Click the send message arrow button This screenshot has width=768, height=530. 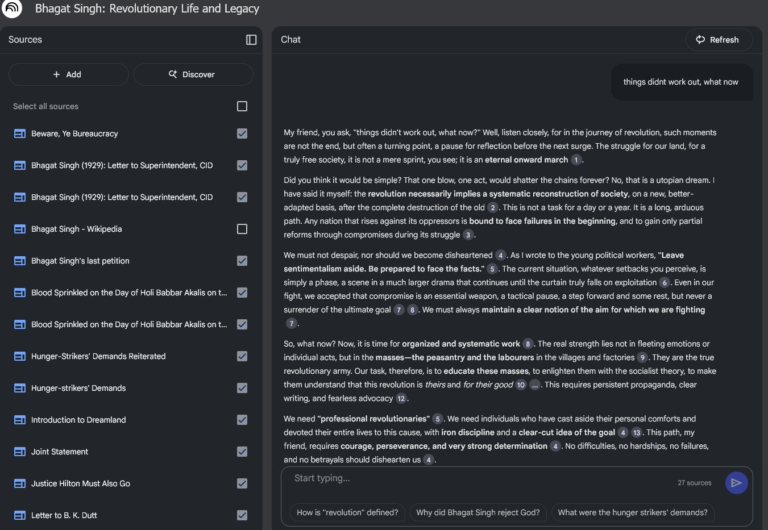coord(736,483)
